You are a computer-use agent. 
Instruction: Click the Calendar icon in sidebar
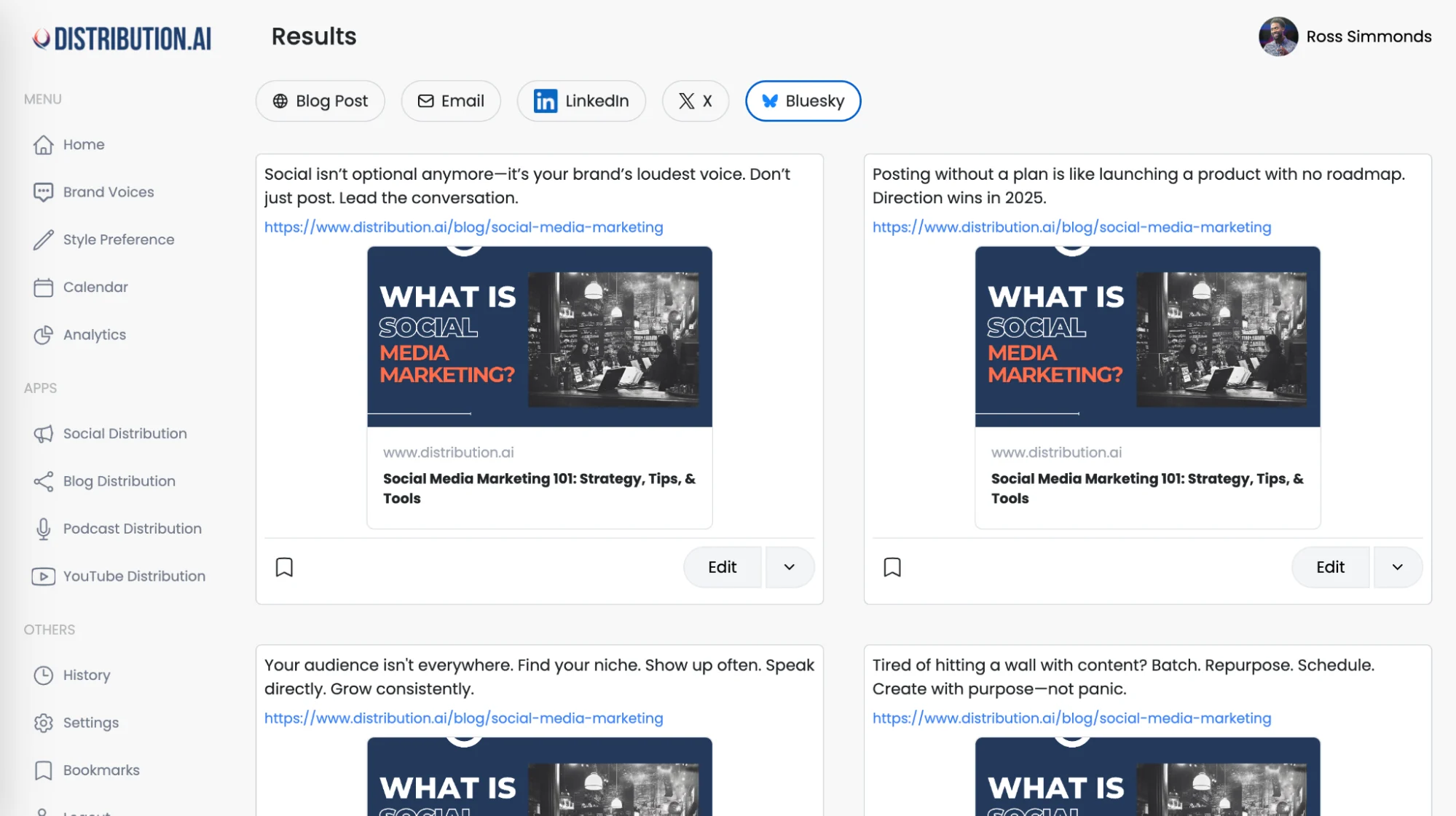click(44, 288)
